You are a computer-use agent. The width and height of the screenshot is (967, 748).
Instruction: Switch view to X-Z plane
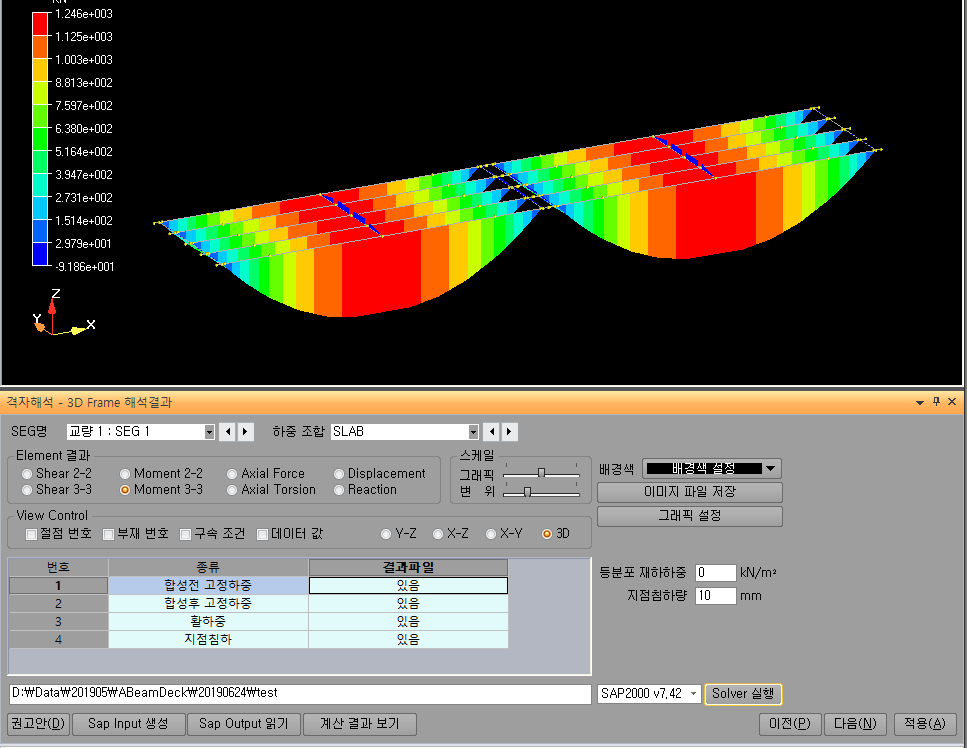pyautogui.click(x=438, y=534)
